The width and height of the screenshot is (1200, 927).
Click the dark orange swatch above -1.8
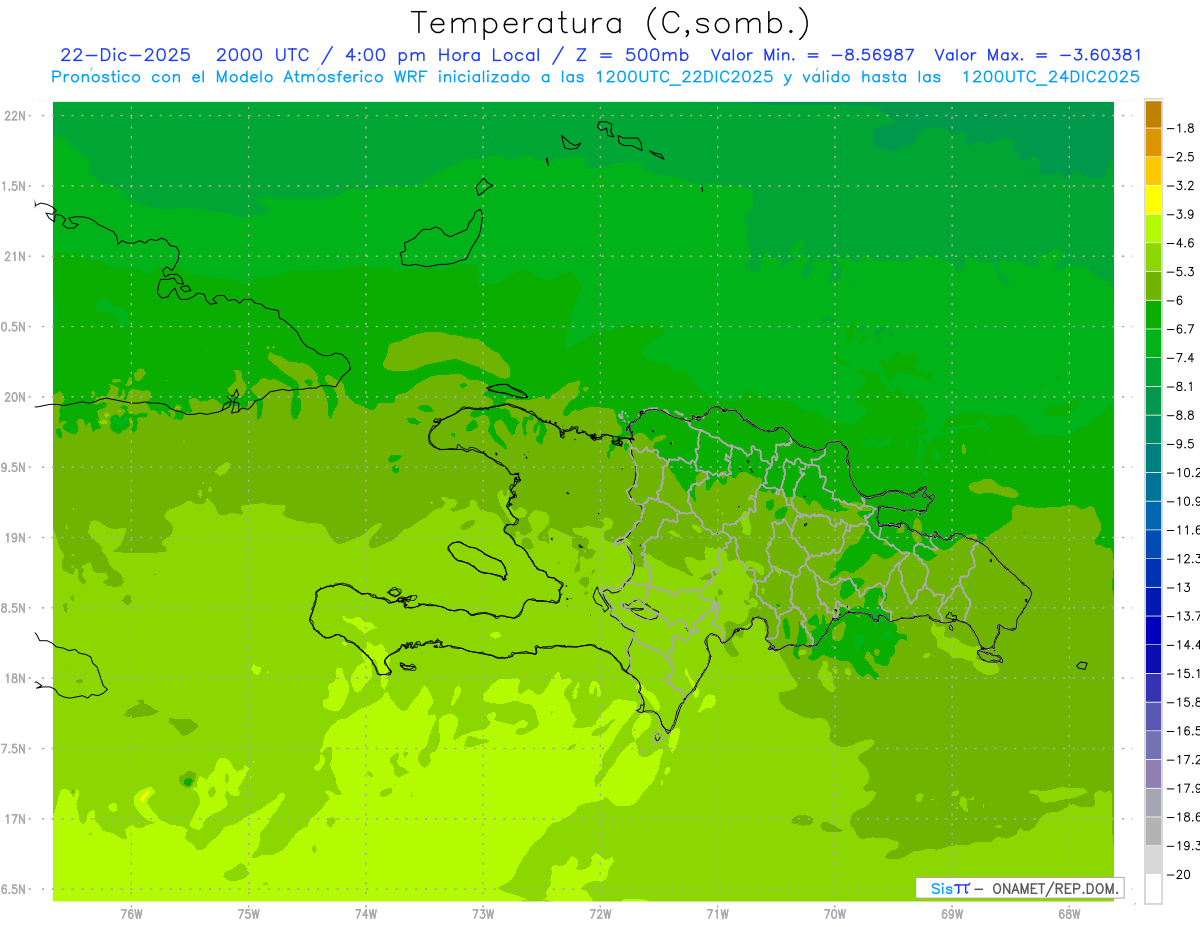pos(1153,114)
